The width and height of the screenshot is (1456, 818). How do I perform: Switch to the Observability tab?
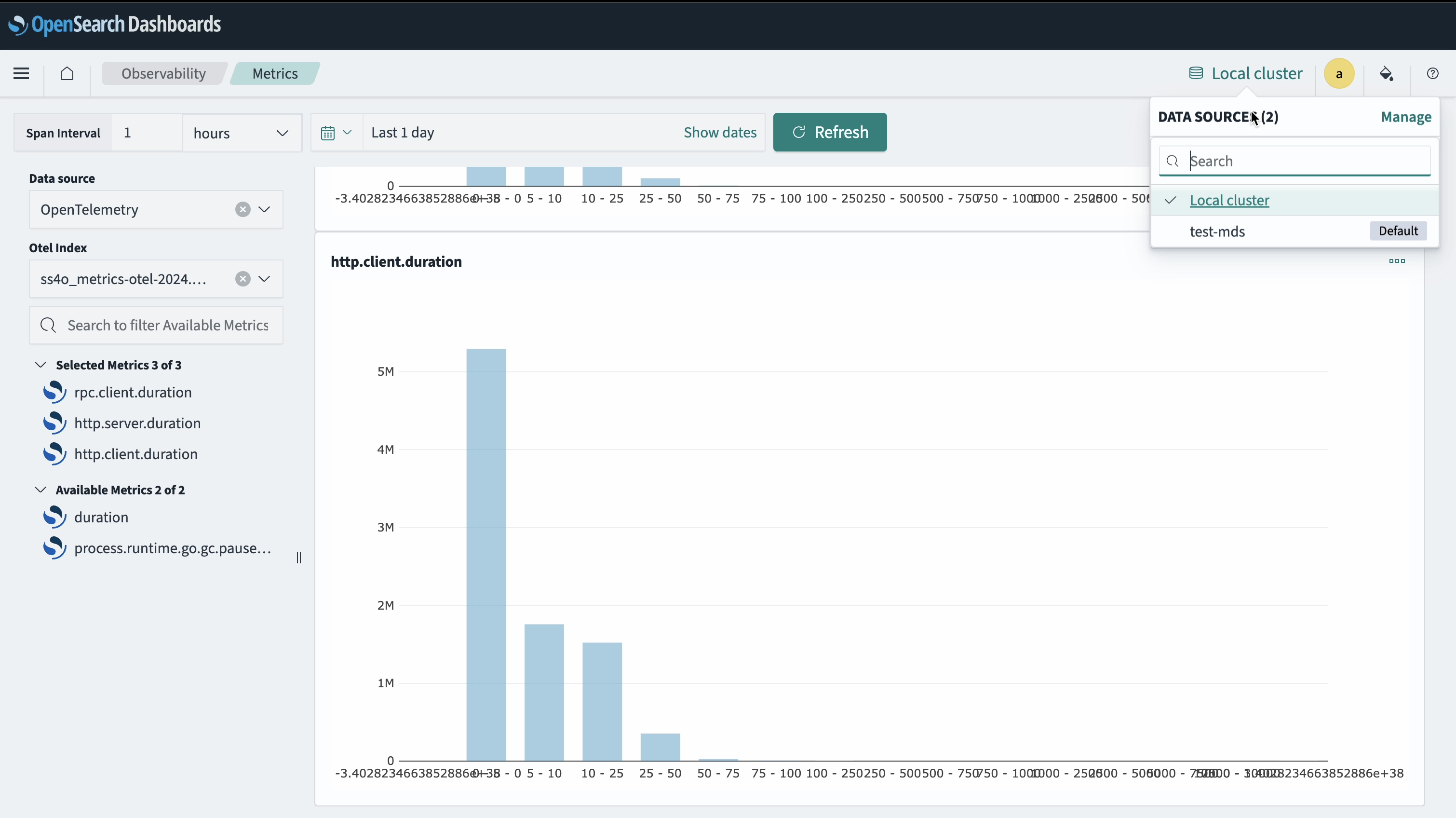pyautogui.click(x=163, y=73)
